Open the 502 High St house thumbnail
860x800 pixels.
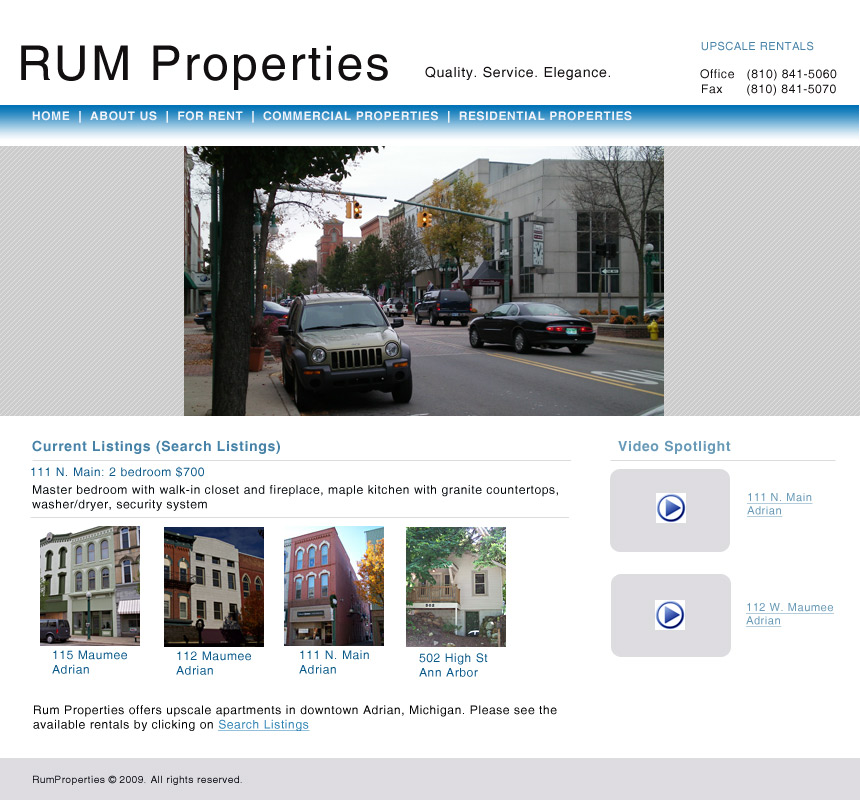(x=456, y=587)
